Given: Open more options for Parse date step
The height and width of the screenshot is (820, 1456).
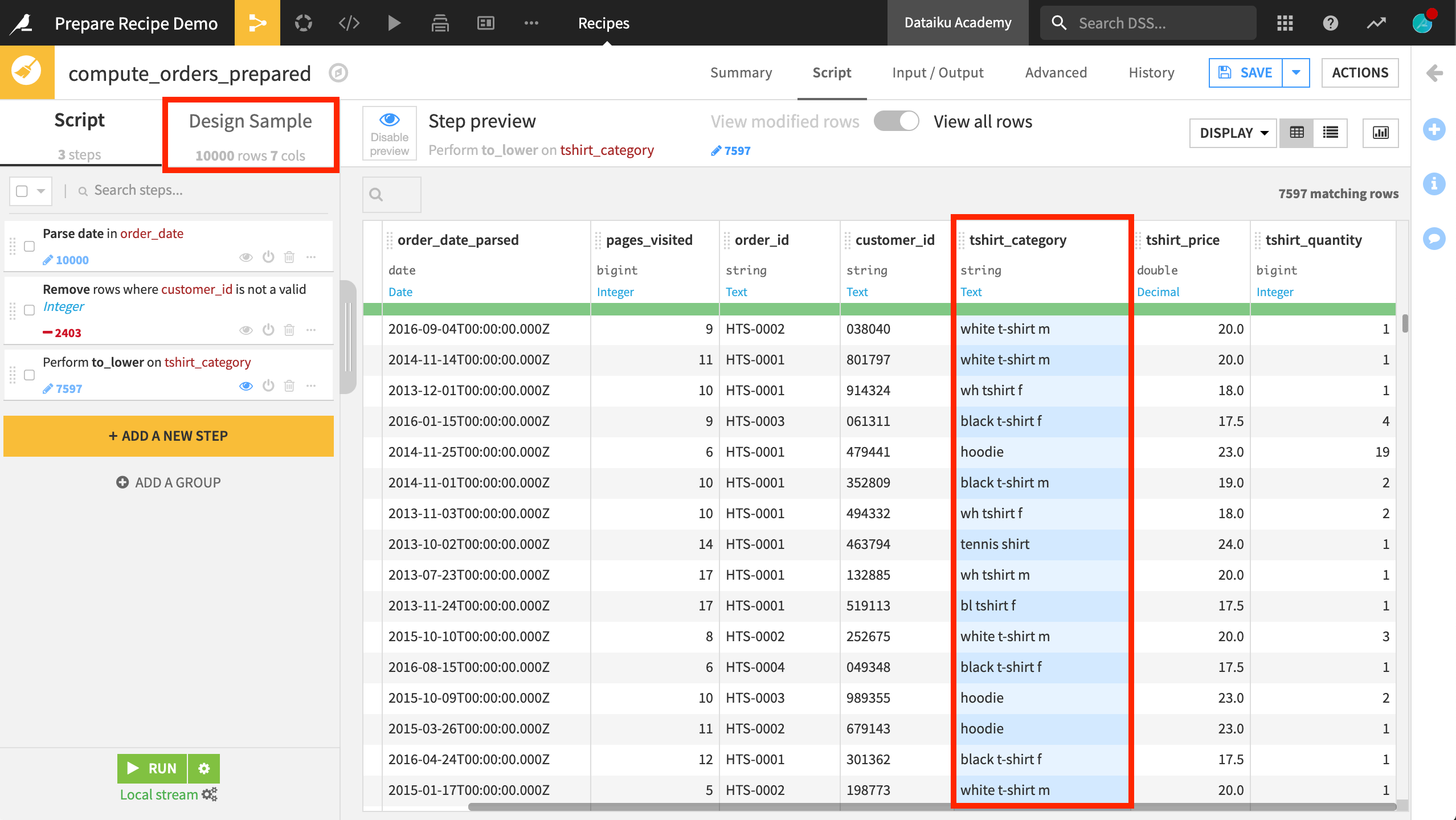Looking at the screenshot, I should [x=311, y=257].
